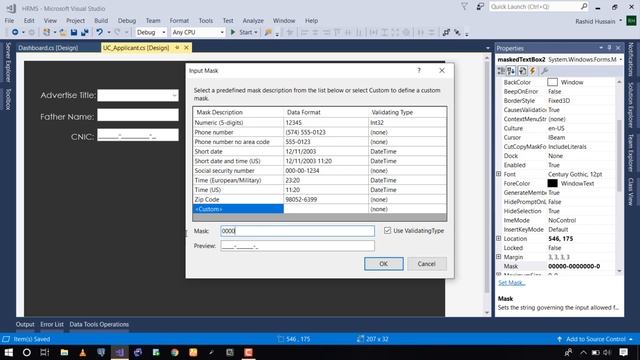640x360 pixels.
Task: Open the Format menu
Action: pos(179,20)
